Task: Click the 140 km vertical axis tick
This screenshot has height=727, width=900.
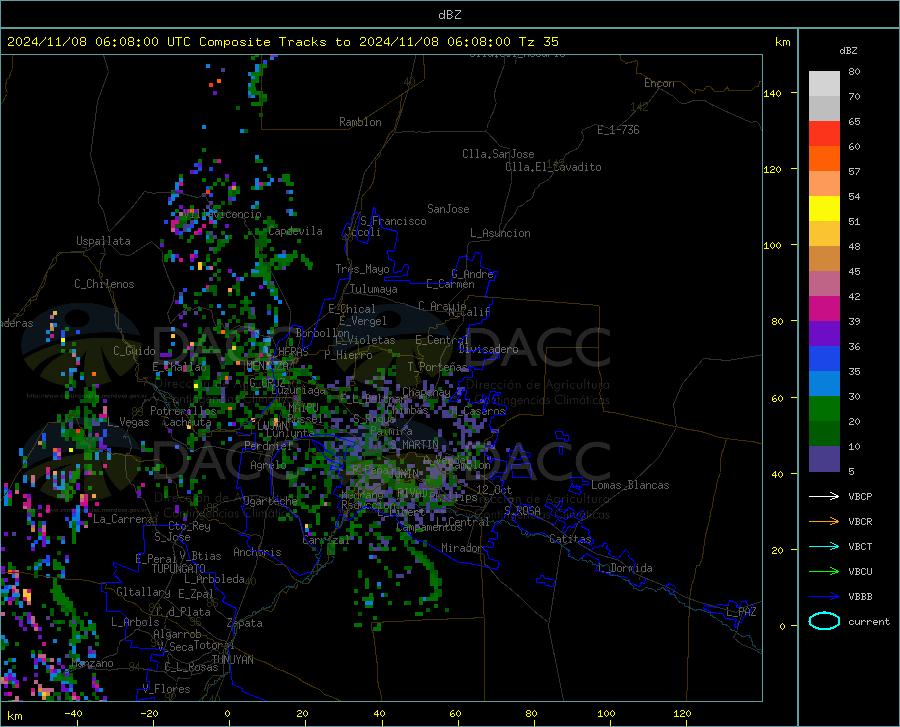Action: pyautogui.click(x=773, y=93)
